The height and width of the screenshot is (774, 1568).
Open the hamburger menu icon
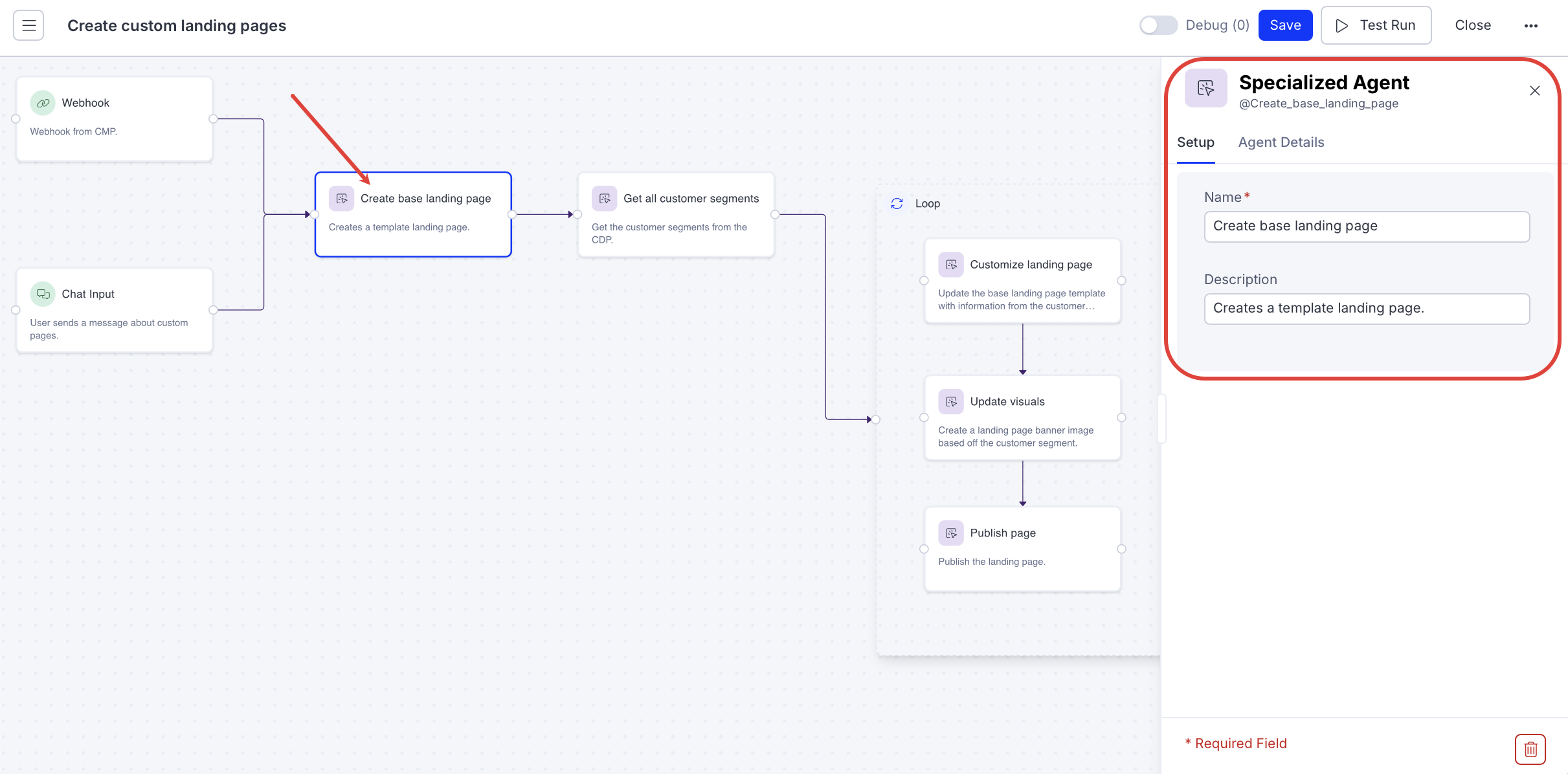point(28,25)
